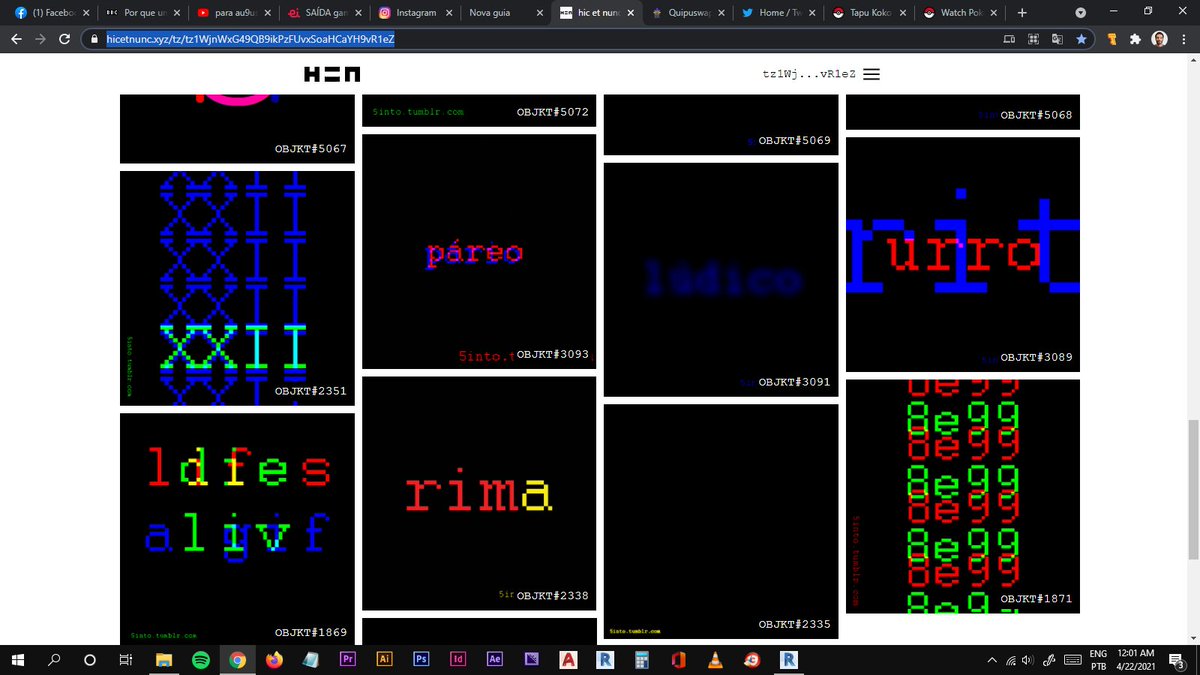
Task: Expand the tab search dropdown arrow
Action: tap(1080, 13)
